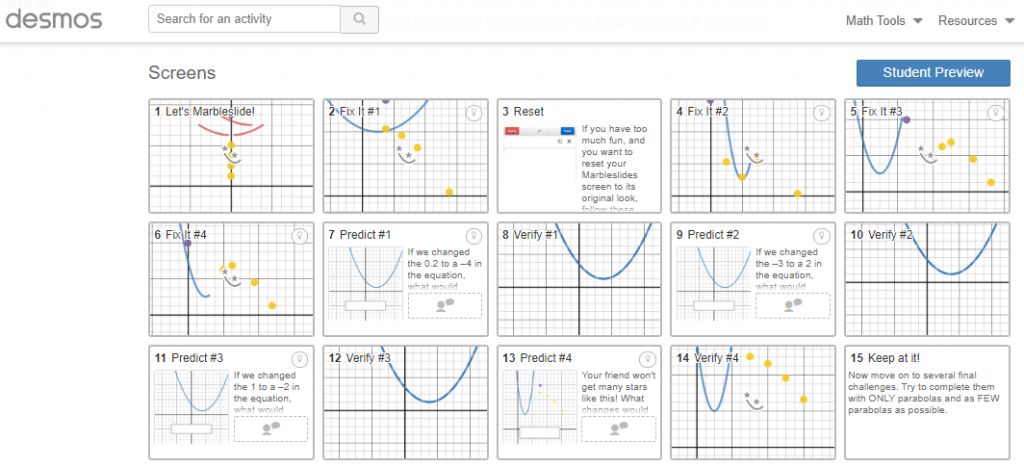1024x467 pixels.
Task: Select the Verify #1 screen thumbnail
Action: click(579, 280)
